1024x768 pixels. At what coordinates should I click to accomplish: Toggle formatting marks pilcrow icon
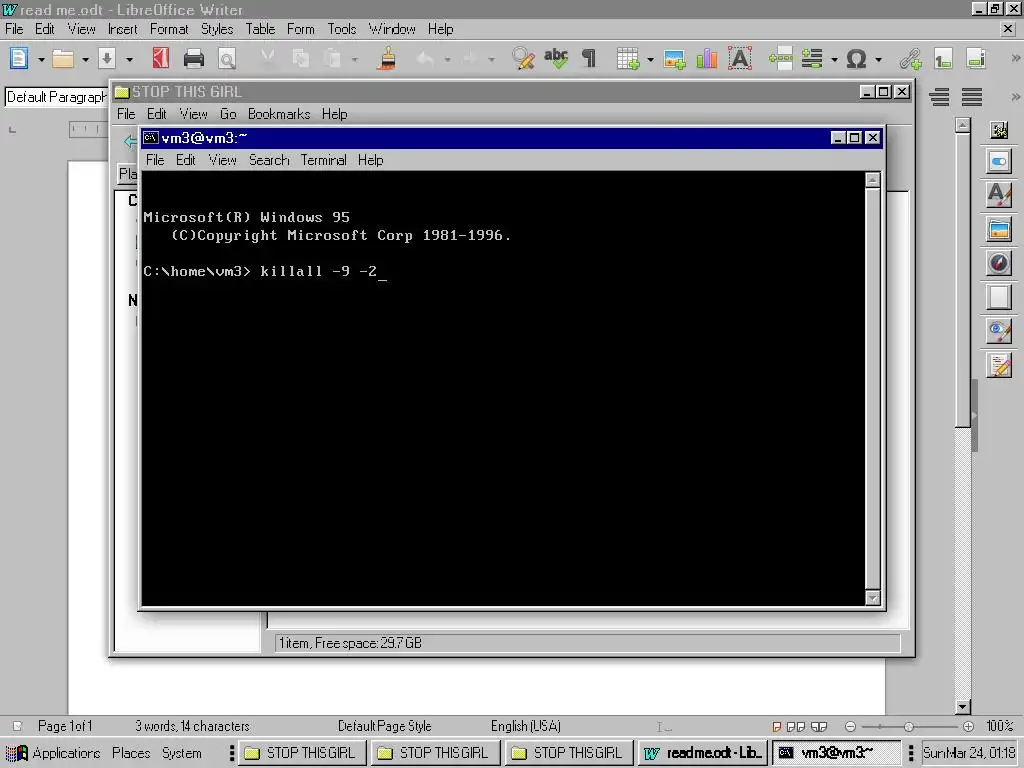588,59
